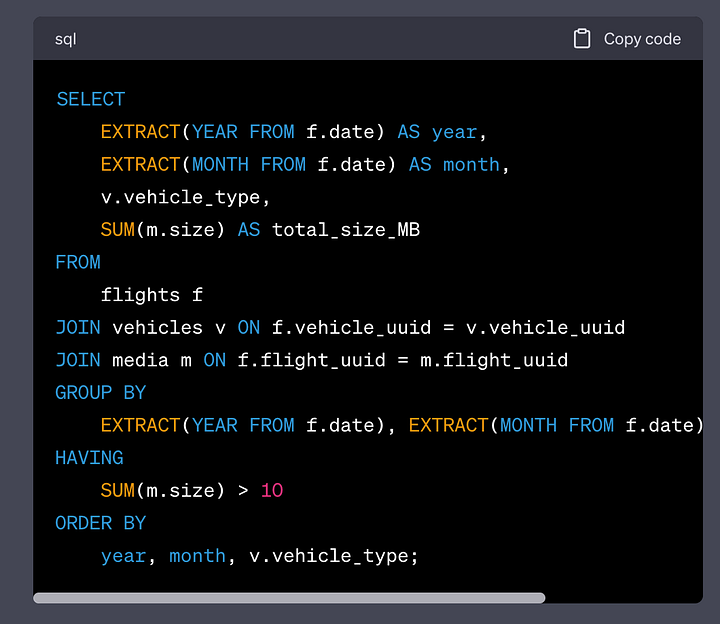Screen dimensions: 720x624
Task: Click the horizontal scrollbar thumb below the code
Action: pos(289,598)
